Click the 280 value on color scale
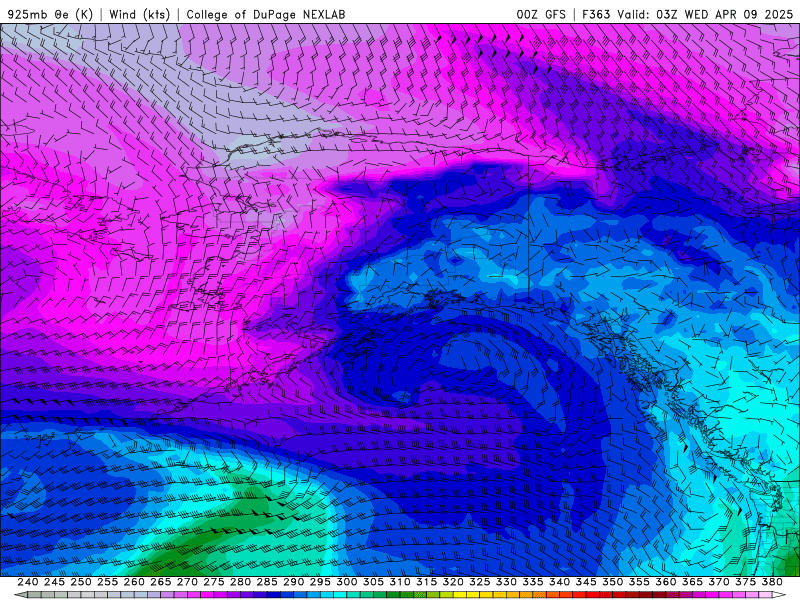Image resolution: width=800 pixels, height=600 pixels. tap(240, 582)
